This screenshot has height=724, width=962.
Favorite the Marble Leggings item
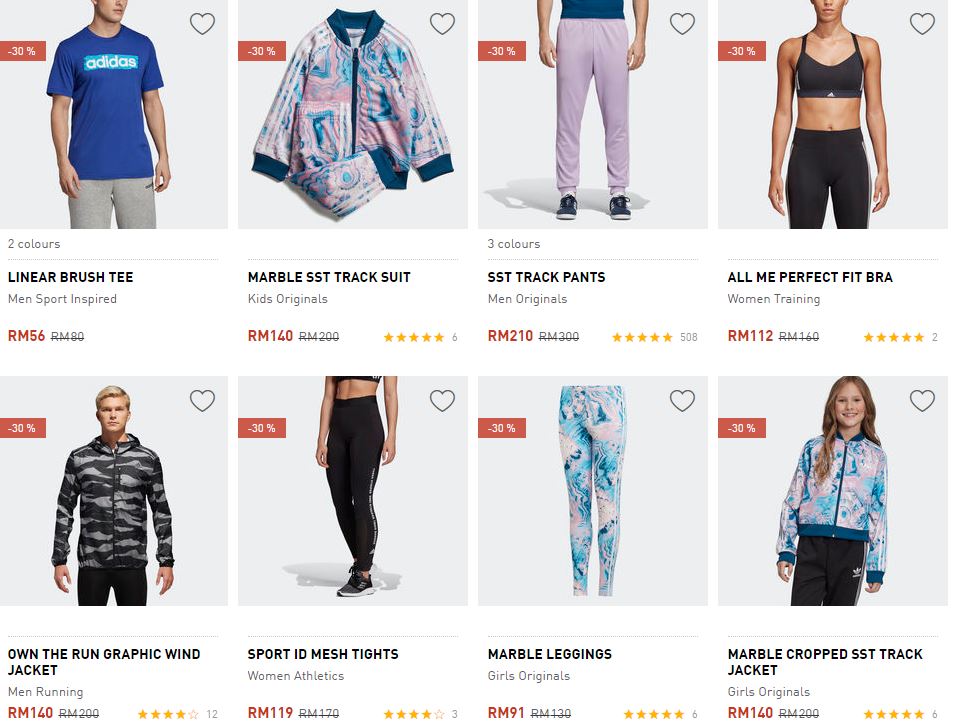682,401
